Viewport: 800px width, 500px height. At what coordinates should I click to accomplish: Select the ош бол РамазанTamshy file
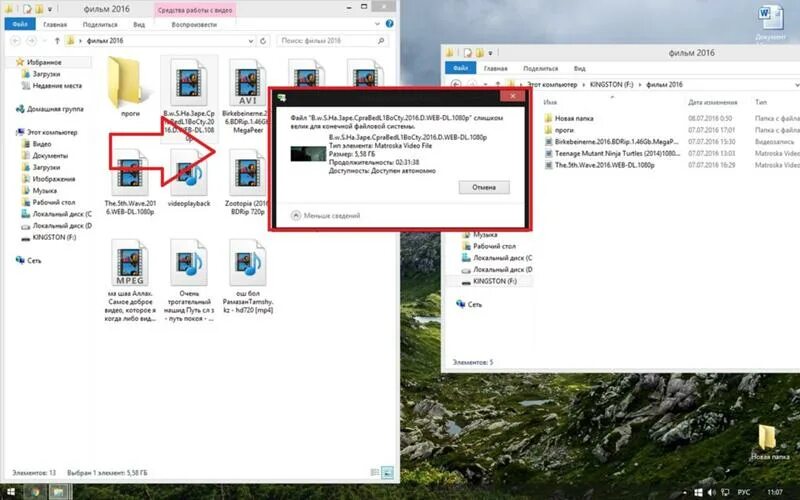pyautogui.click(x=247, y=263)
